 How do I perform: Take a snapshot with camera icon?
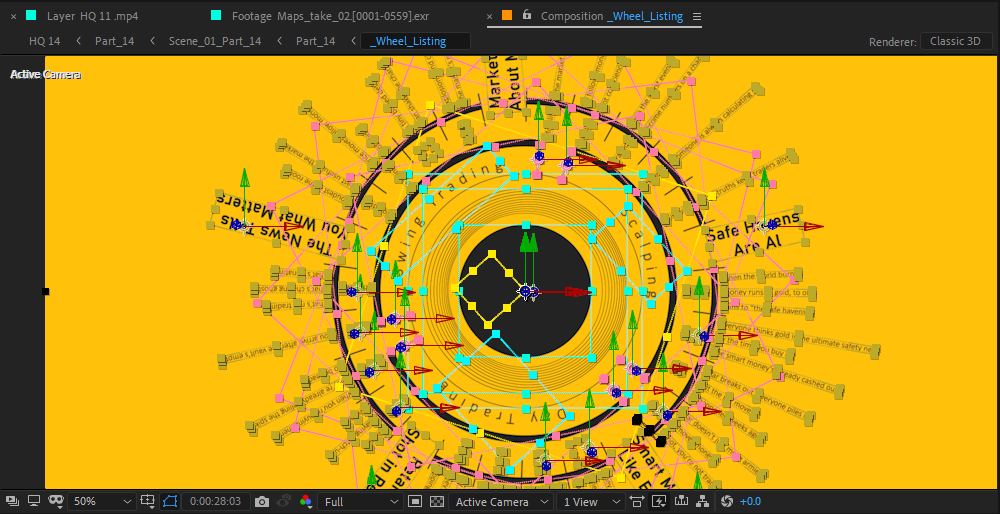click(261, 502)
